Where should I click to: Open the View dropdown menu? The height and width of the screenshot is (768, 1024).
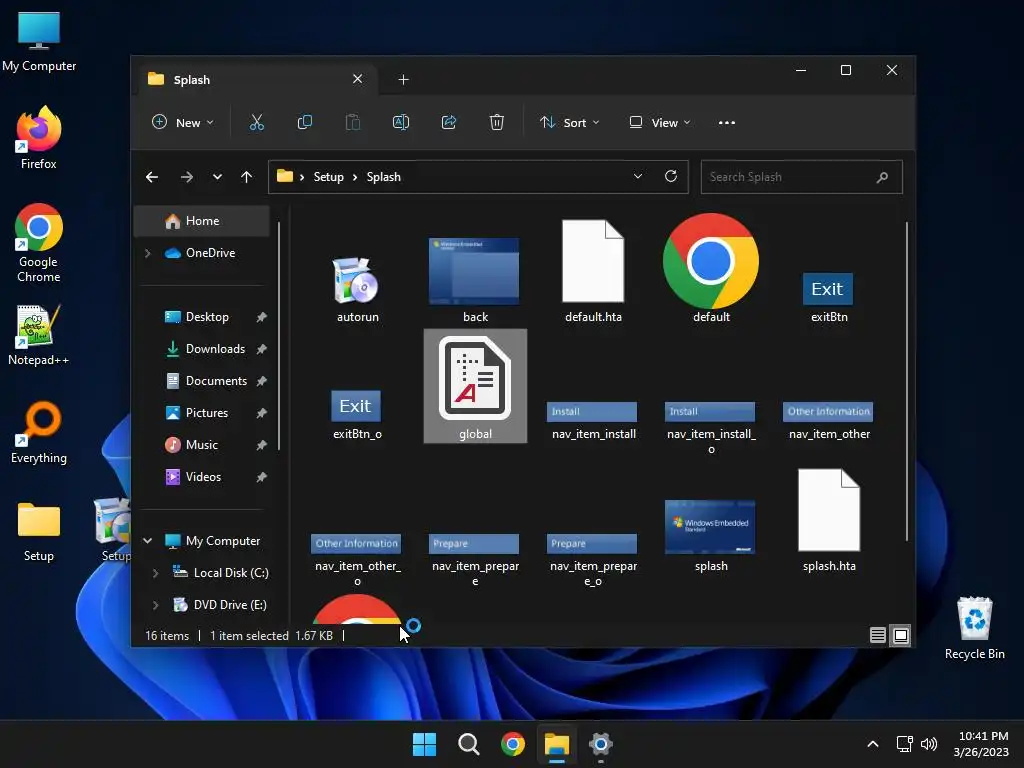coord(660,122)
